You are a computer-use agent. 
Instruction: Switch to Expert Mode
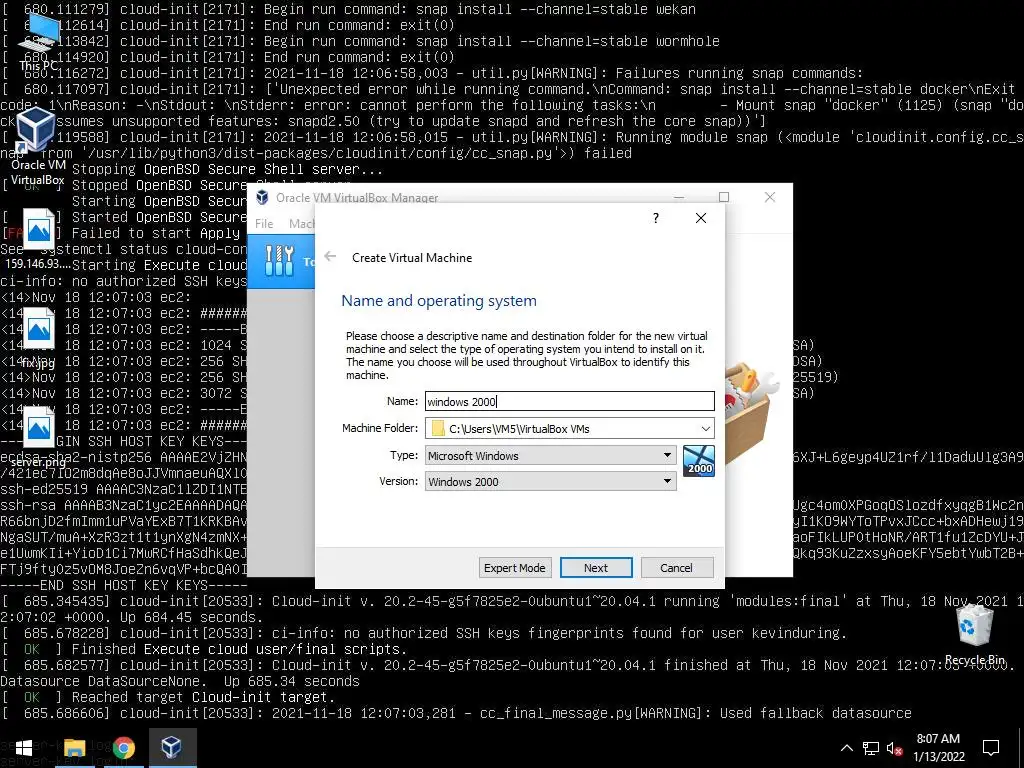click(x=515, y=568)
